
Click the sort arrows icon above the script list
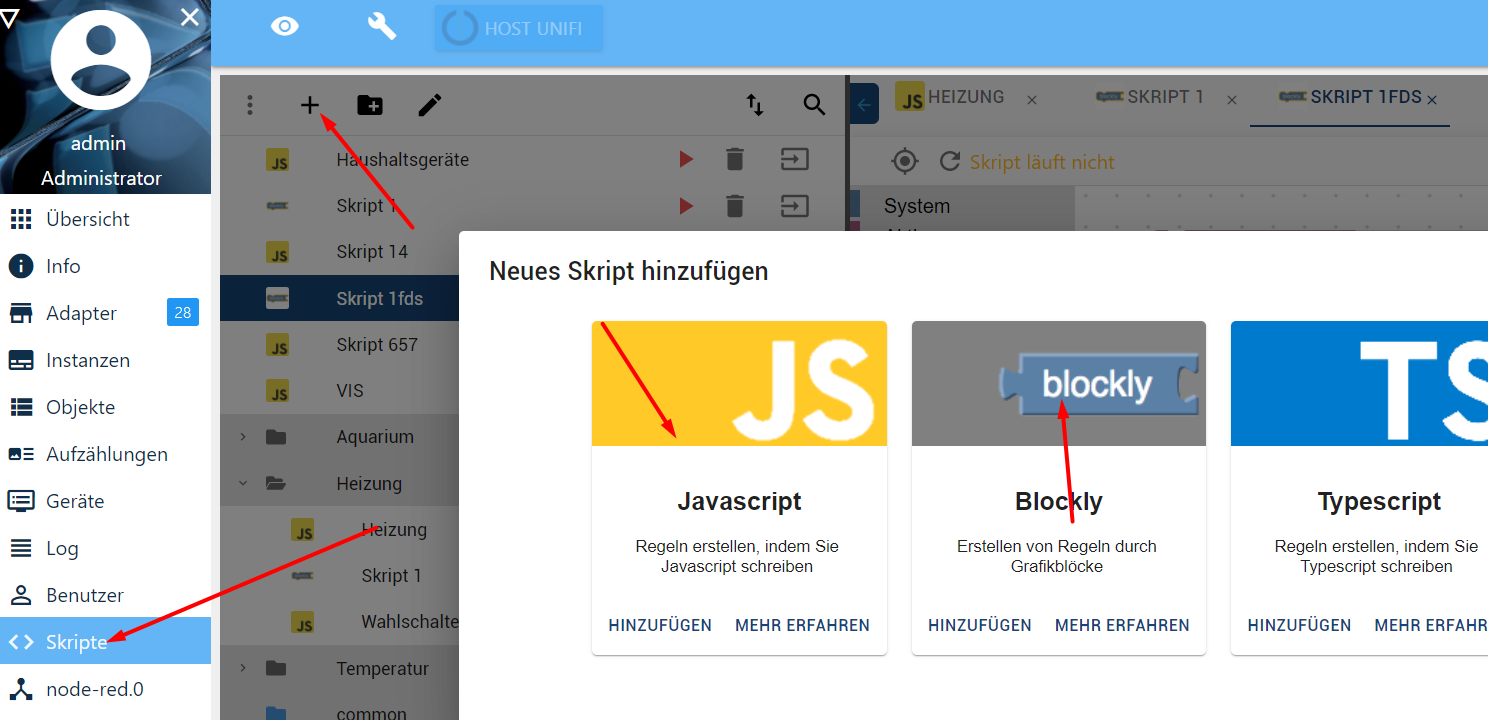click(x=755, y=105)
